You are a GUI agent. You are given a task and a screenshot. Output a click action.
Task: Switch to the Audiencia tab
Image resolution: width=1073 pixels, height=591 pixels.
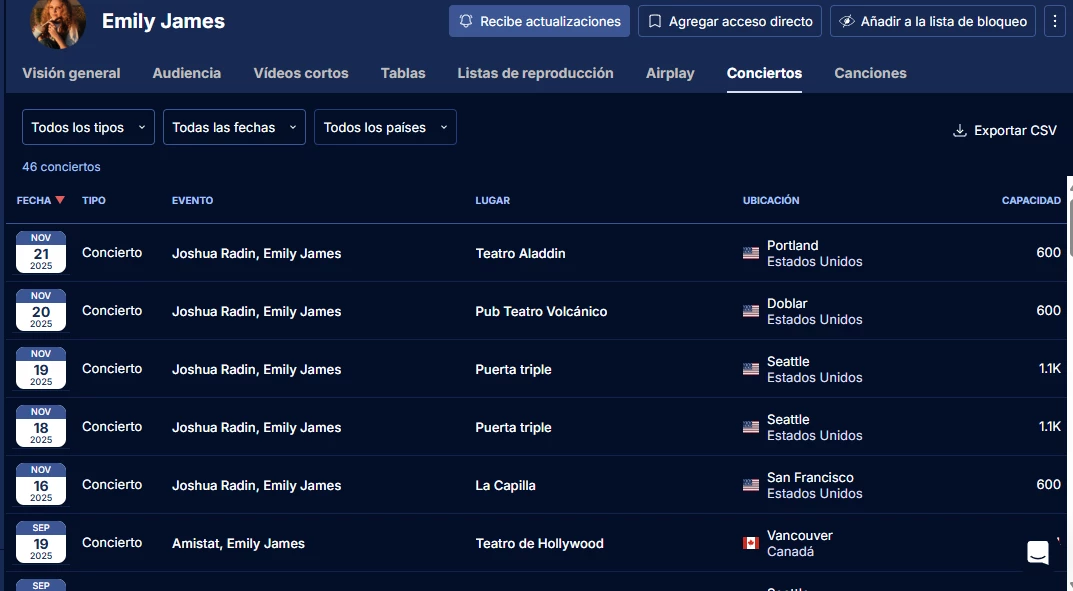[x=187, y=73]
